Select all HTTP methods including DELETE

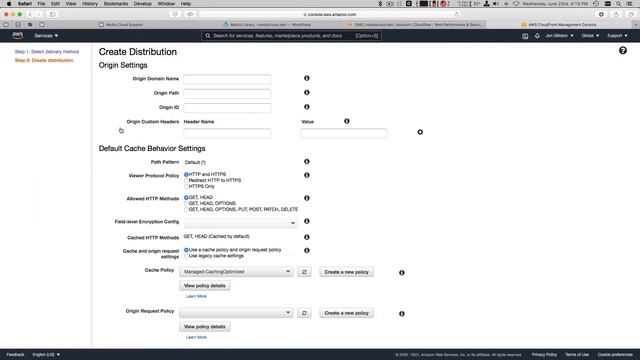[x=186, y=209]
